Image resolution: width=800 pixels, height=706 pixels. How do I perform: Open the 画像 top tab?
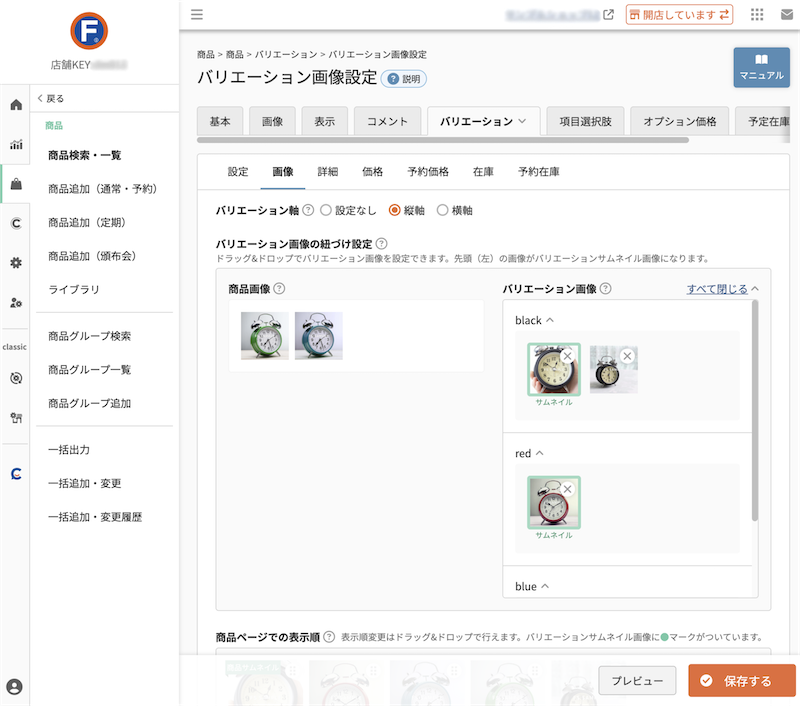coord(272,121)
